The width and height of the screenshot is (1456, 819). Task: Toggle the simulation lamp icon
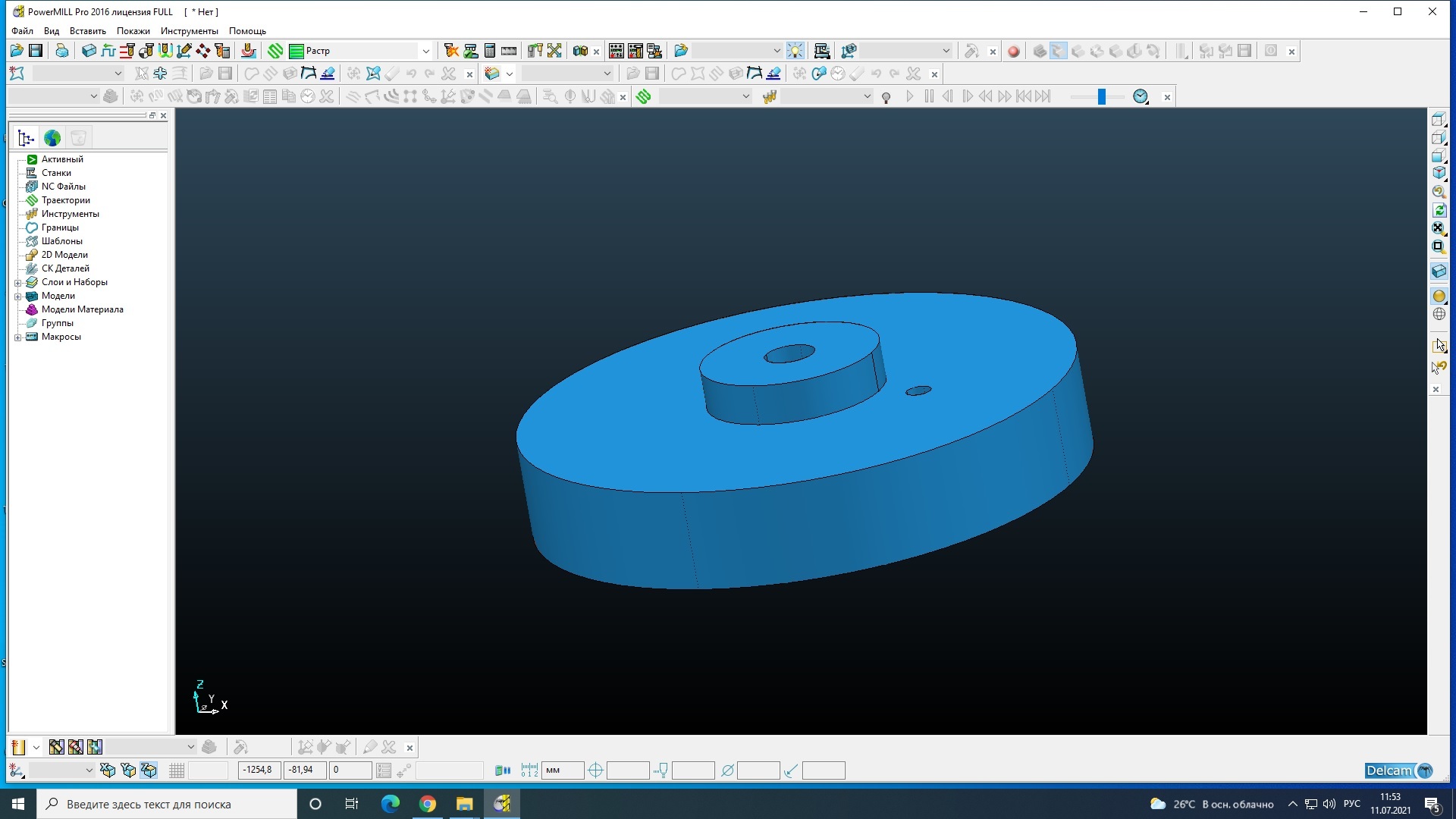pos(886,97)
